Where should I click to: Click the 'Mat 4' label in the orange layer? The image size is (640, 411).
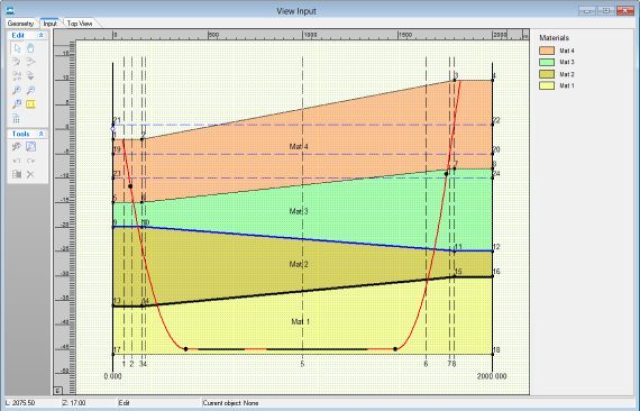[299, 147]
